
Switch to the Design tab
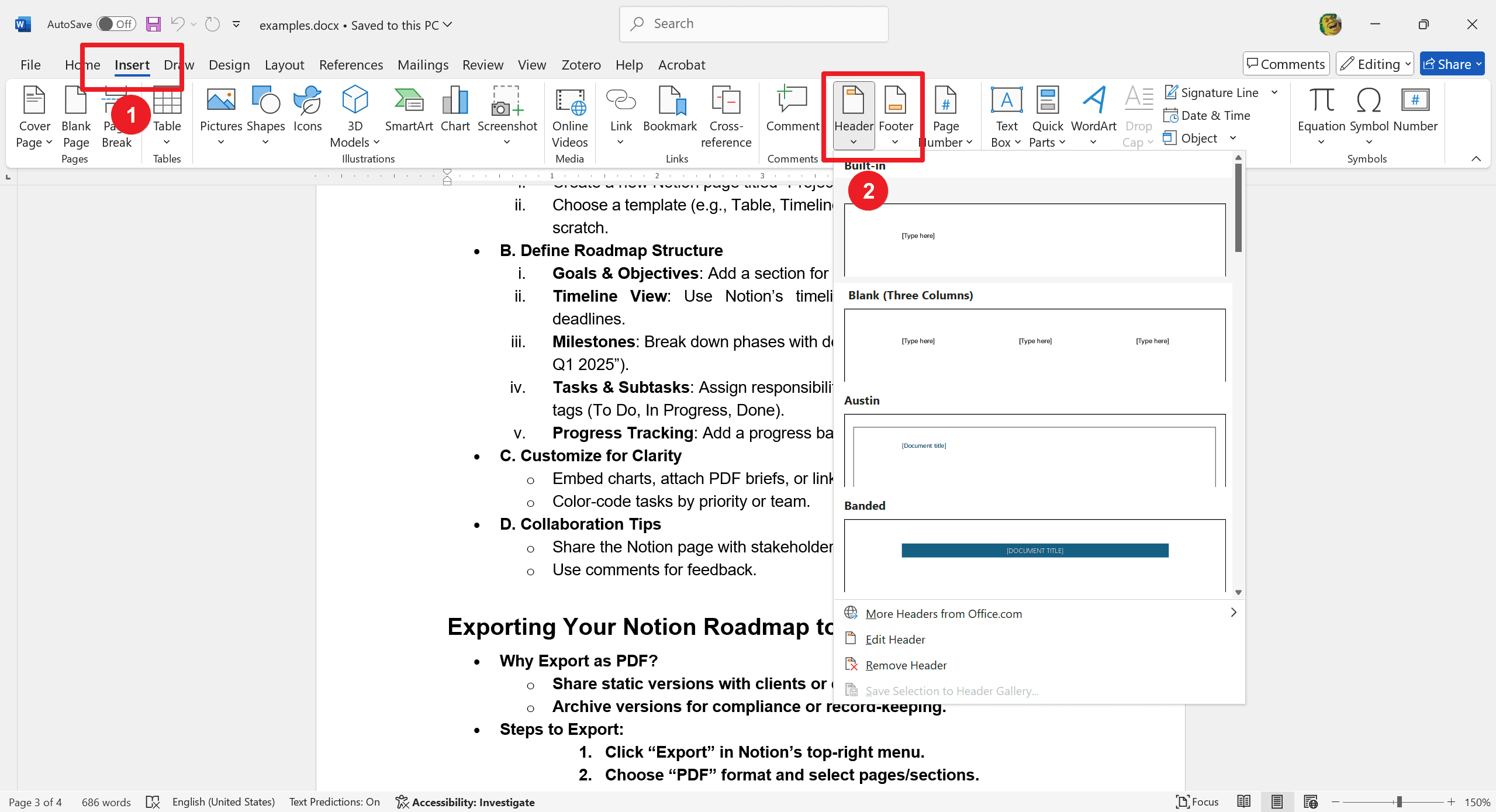tap(229, 64)
